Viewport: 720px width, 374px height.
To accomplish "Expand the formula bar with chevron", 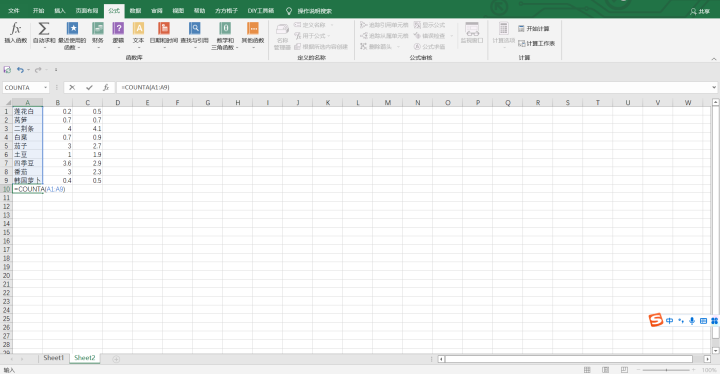I will (714, 87).
